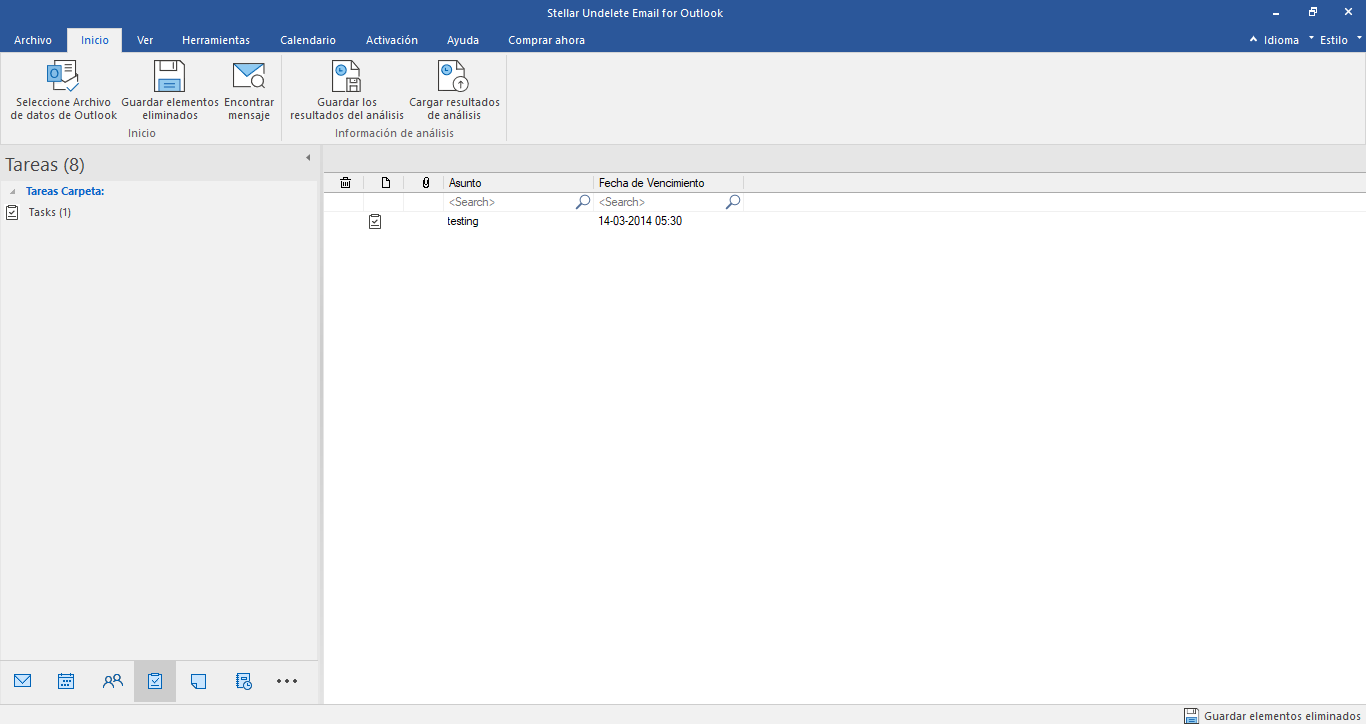This screenshot has height=724, width=1366.
Task: Minimize the application window
Action: point(1276,13)
